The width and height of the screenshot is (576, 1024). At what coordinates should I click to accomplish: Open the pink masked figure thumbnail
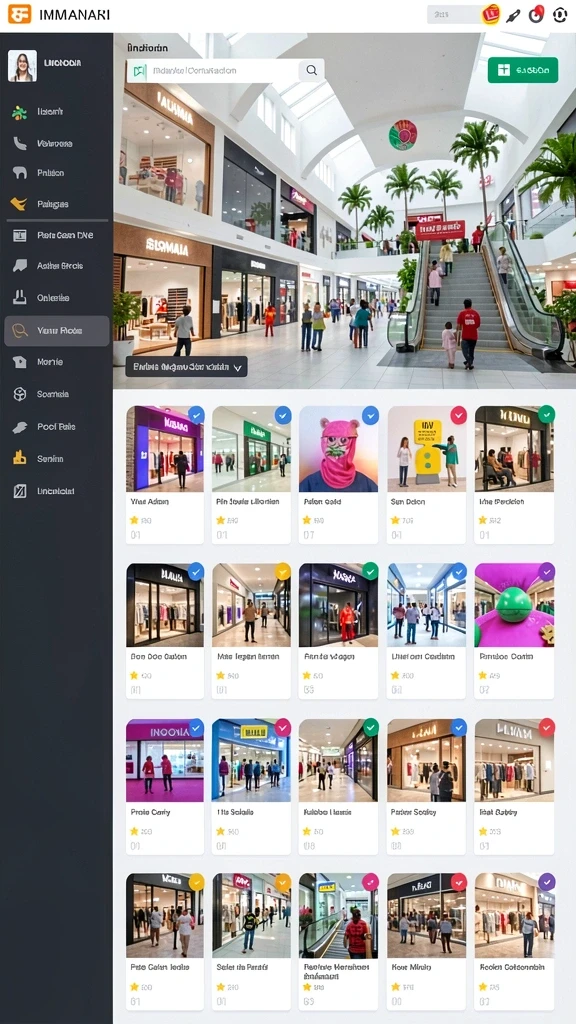pos(338,449)
